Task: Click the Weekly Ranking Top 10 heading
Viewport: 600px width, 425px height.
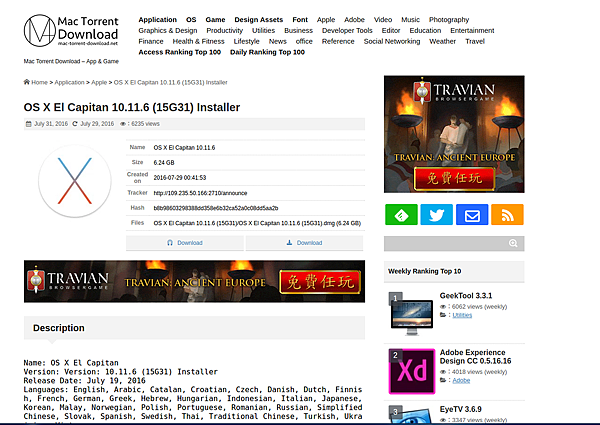Action: (x=424, y=271)
